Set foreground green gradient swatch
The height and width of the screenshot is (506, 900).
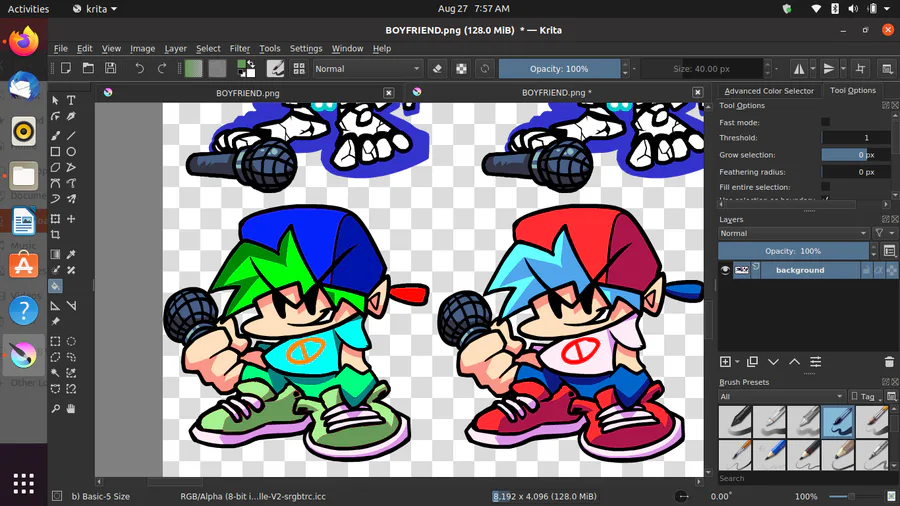(x=193, y=69)
